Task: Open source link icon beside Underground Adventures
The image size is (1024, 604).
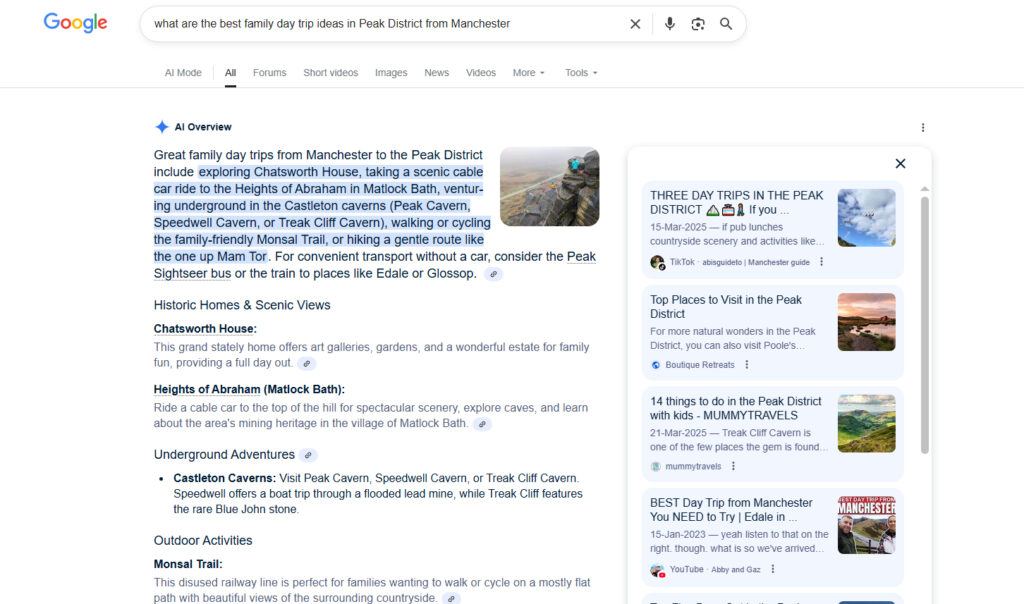Action: click(308, 455)
